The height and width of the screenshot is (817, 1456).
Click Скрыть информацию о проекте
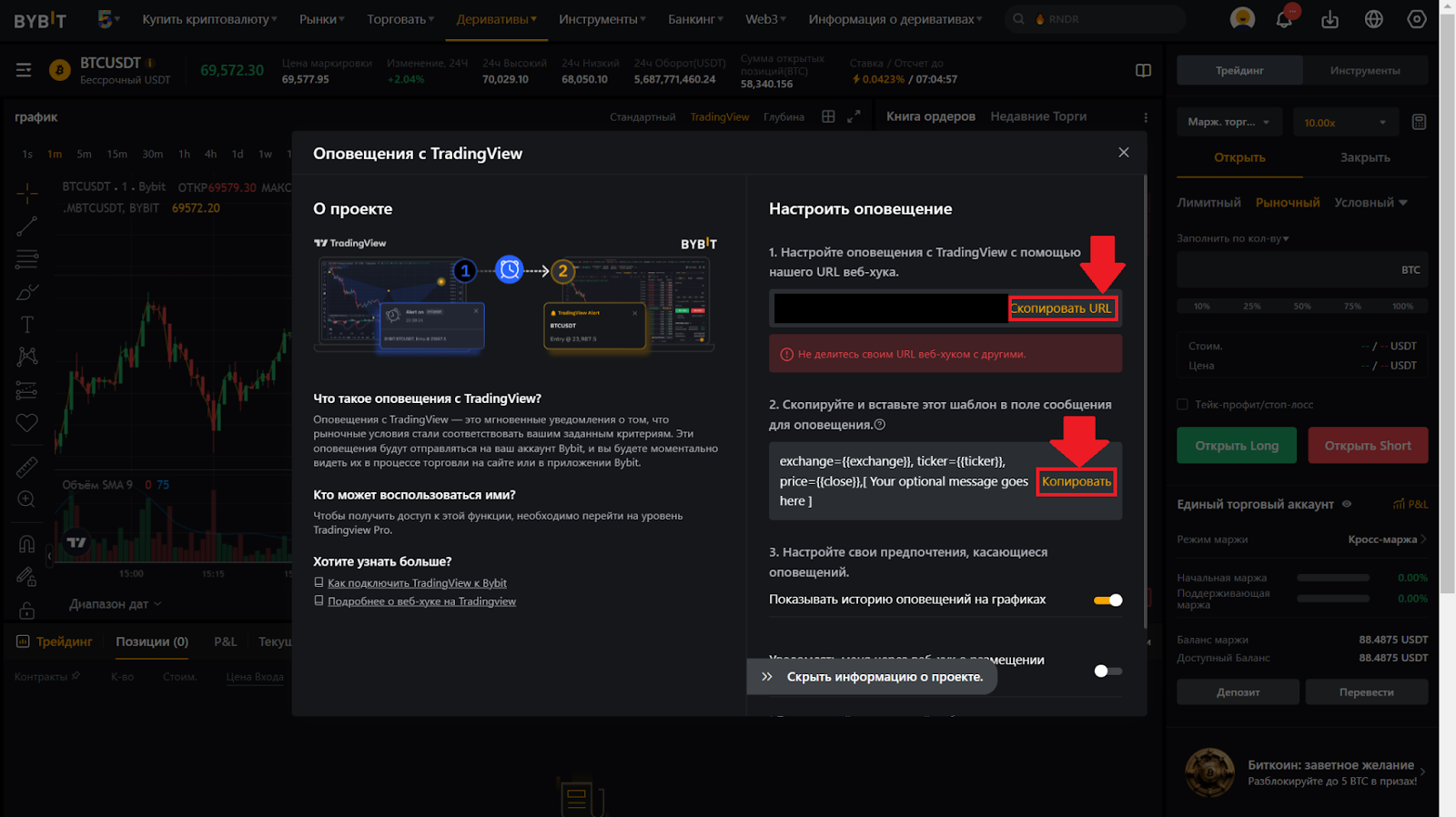point(872,677)
